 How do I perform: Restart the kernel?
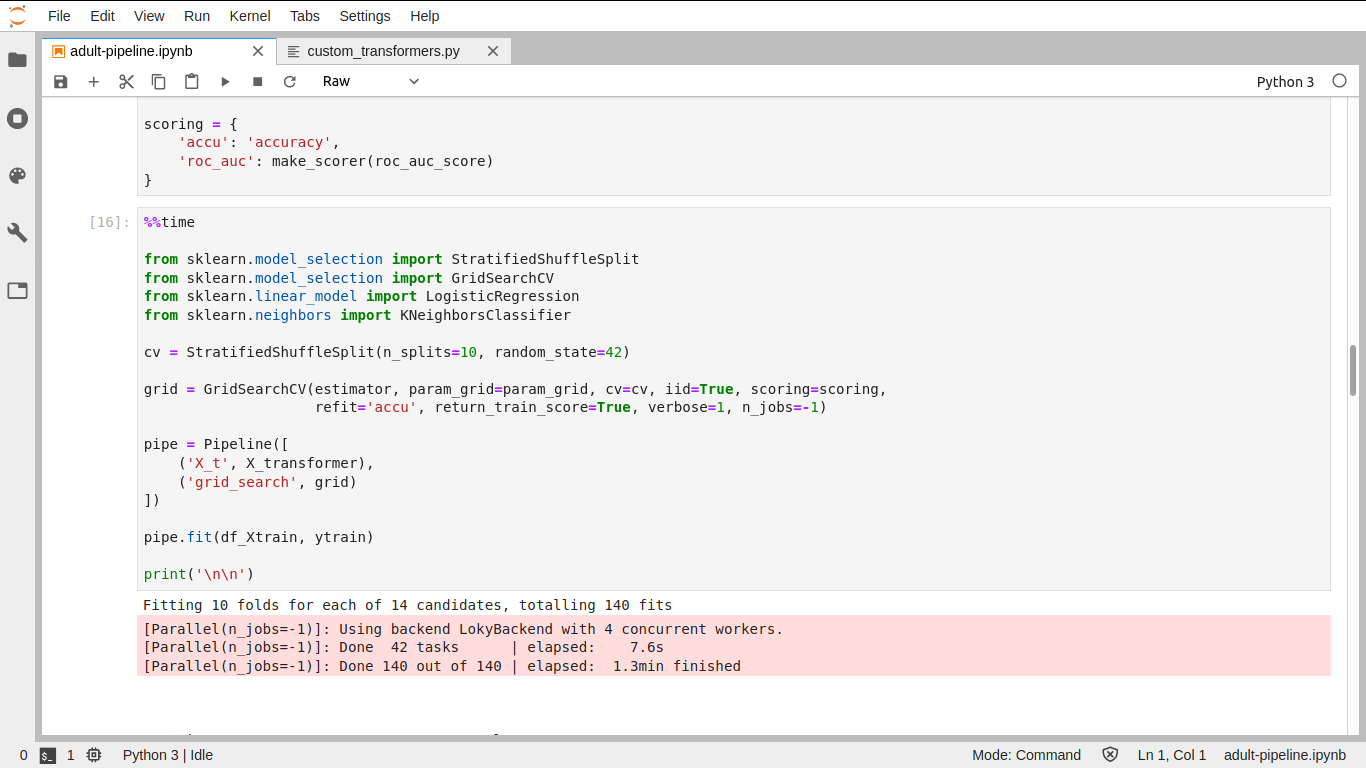(289, 81)
